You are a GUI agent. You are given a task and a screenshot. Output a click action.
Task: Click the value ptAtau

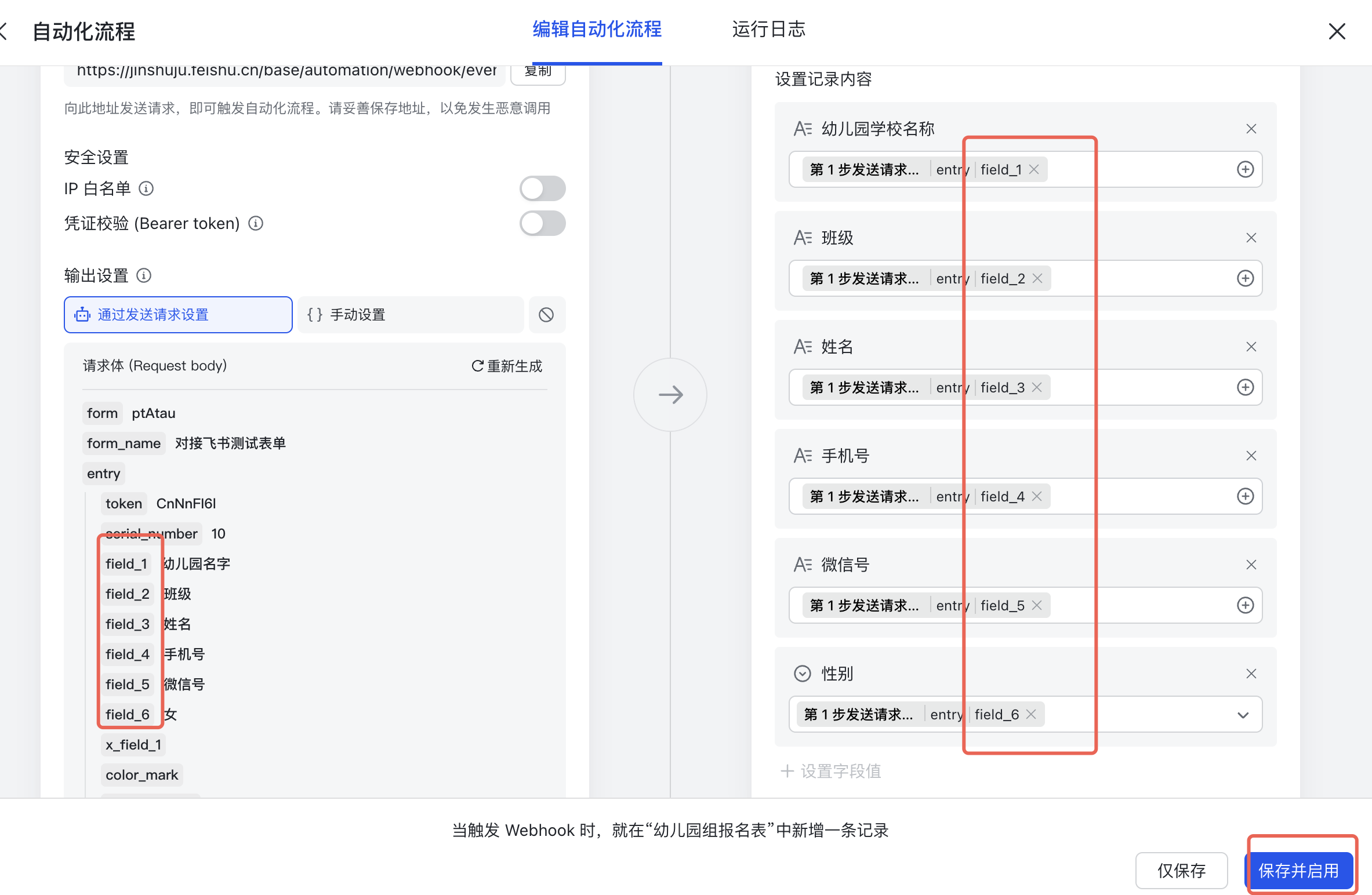click(x=154, y=413)
